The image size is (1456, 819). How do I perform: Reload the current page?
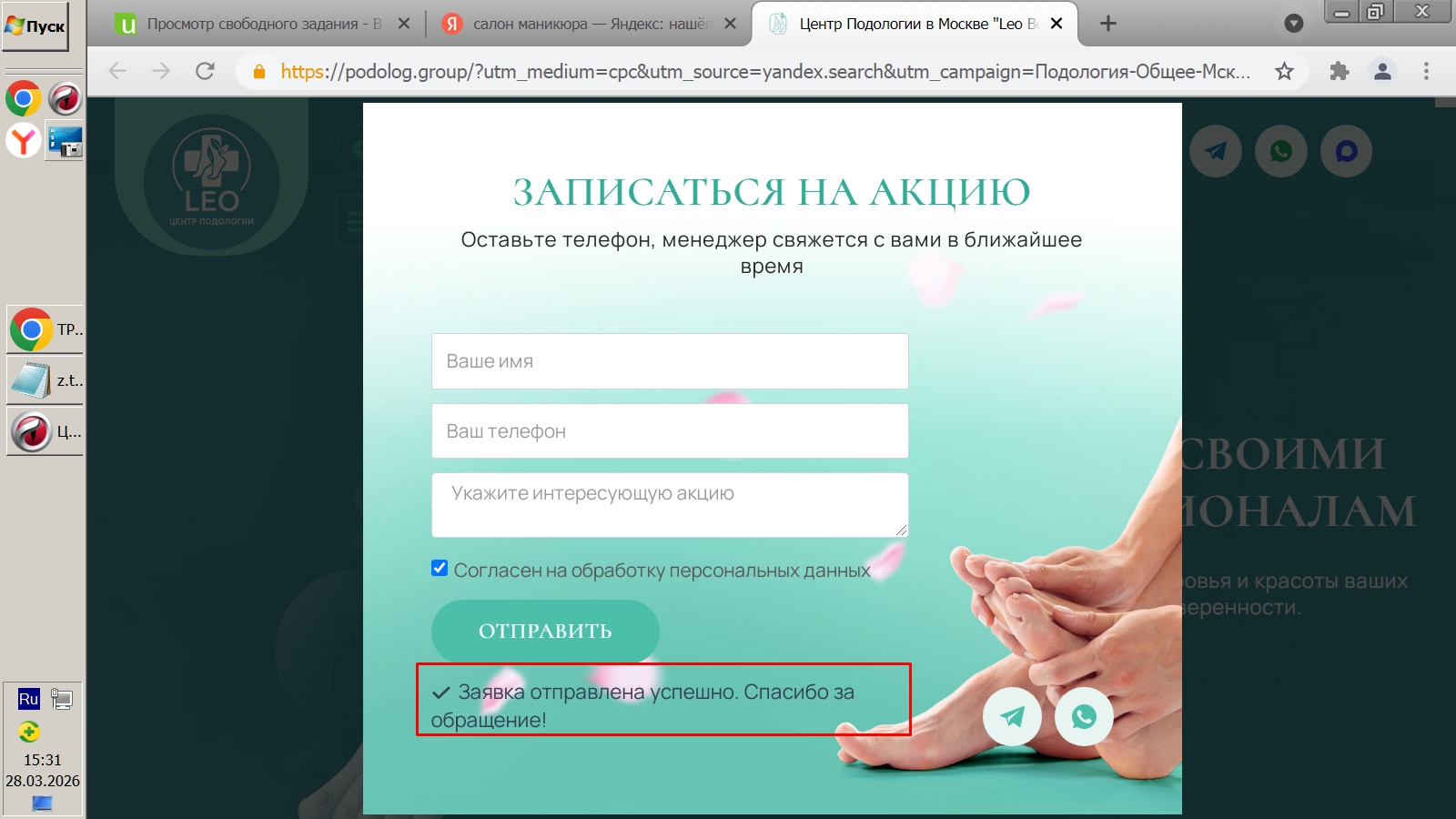(206, 71)
